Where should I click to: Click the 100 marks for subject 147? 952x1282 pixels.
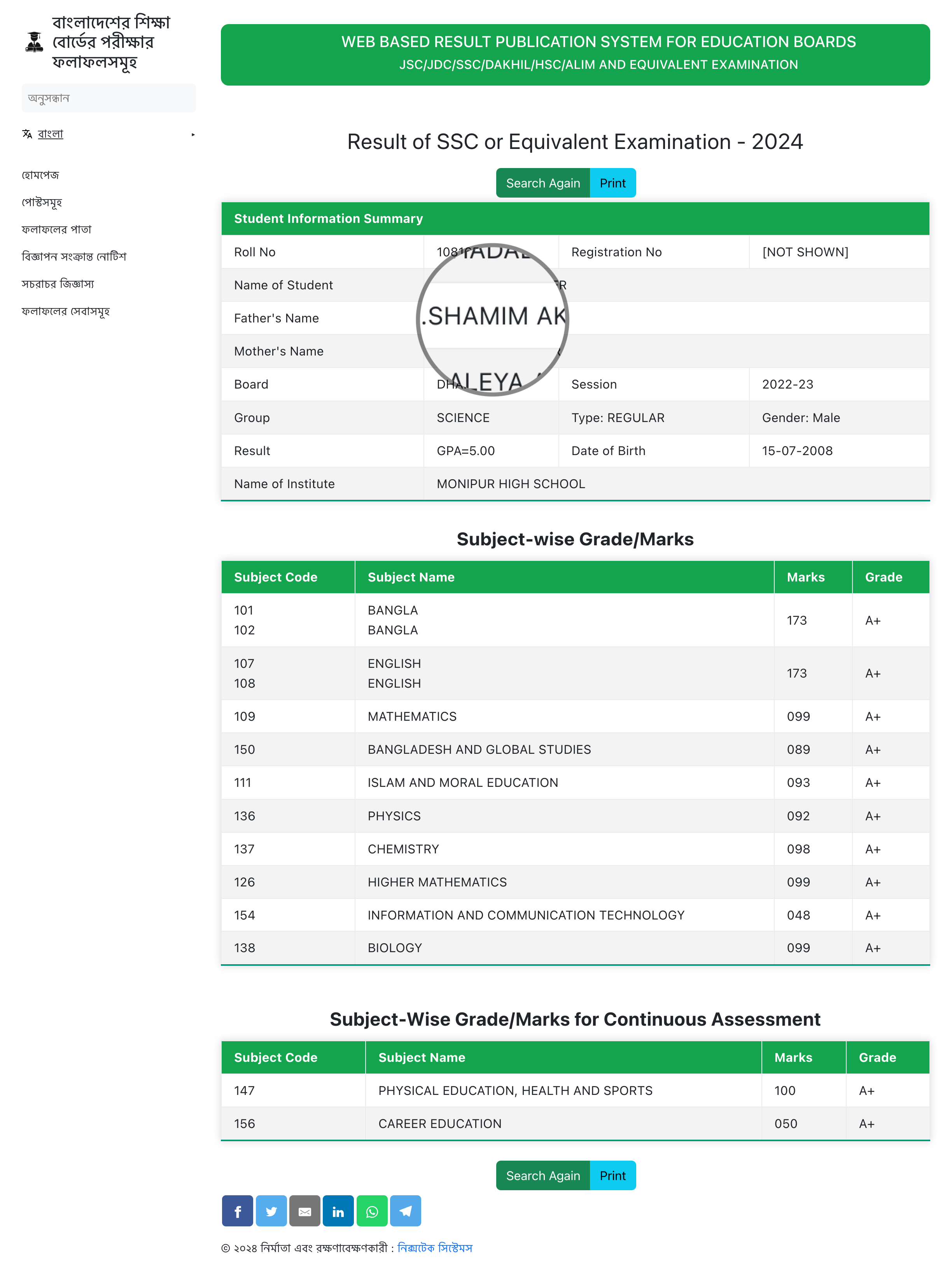[785, 1091]
